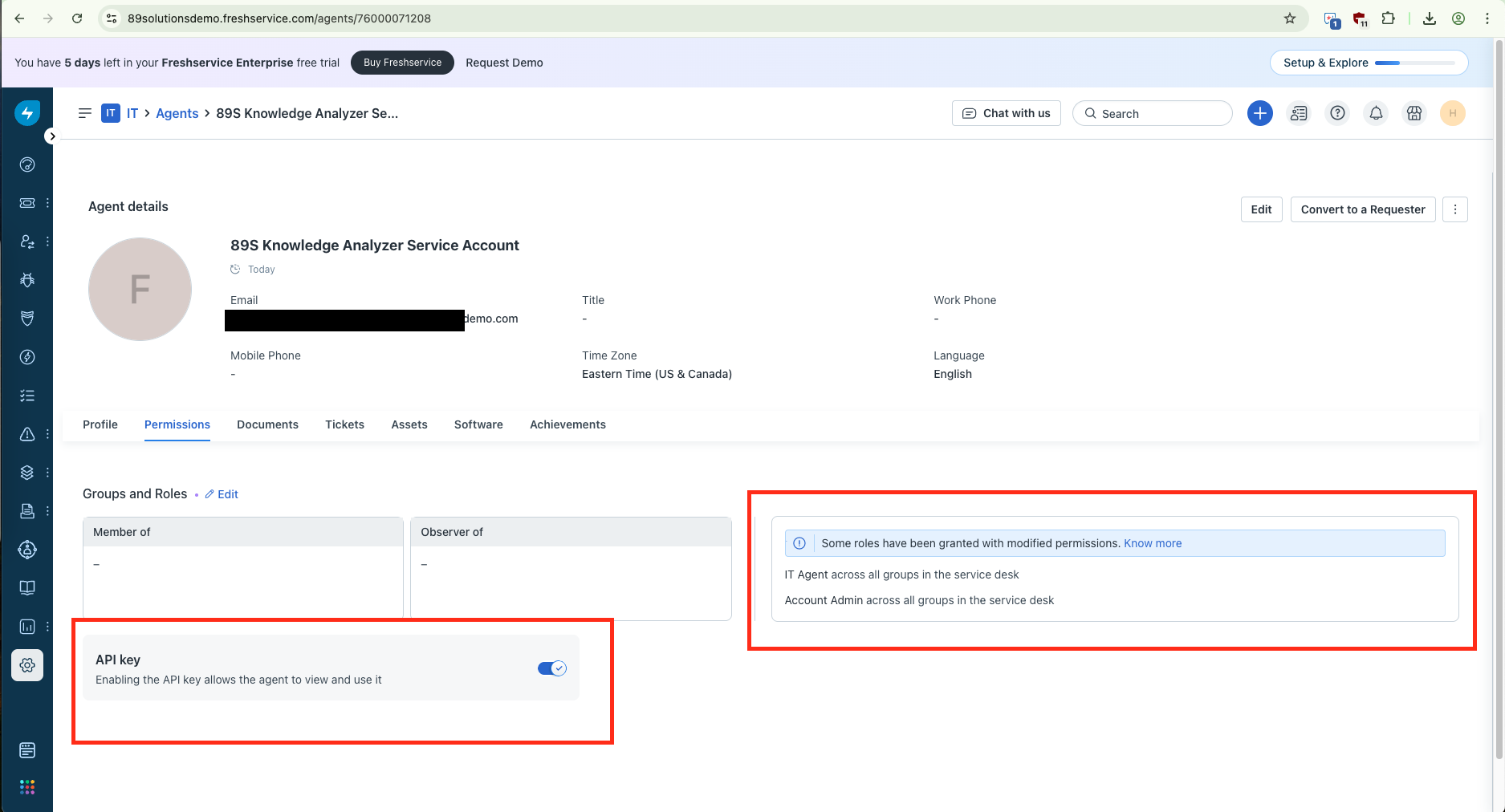
Task: Open the Assets tab
Action: point(409,424)
